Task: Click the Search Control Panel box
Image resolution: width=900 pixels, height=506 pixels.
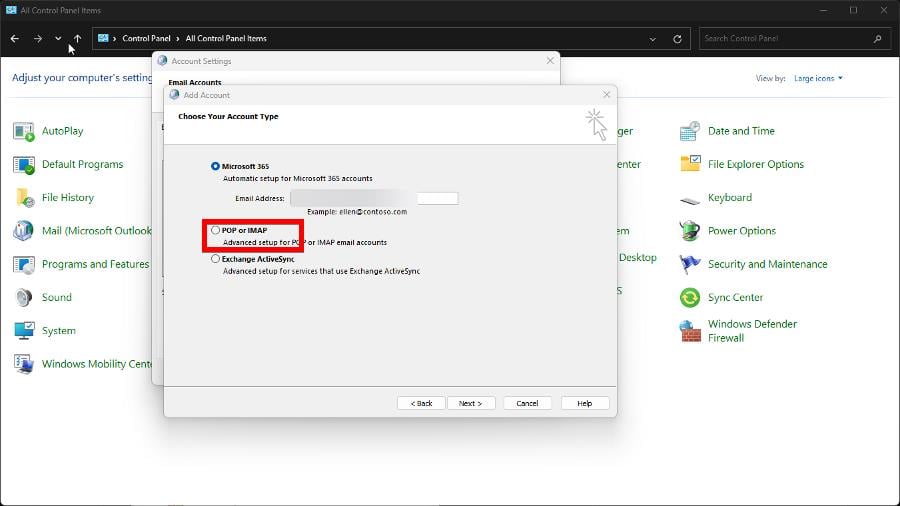Action: (x=795, y=38)
